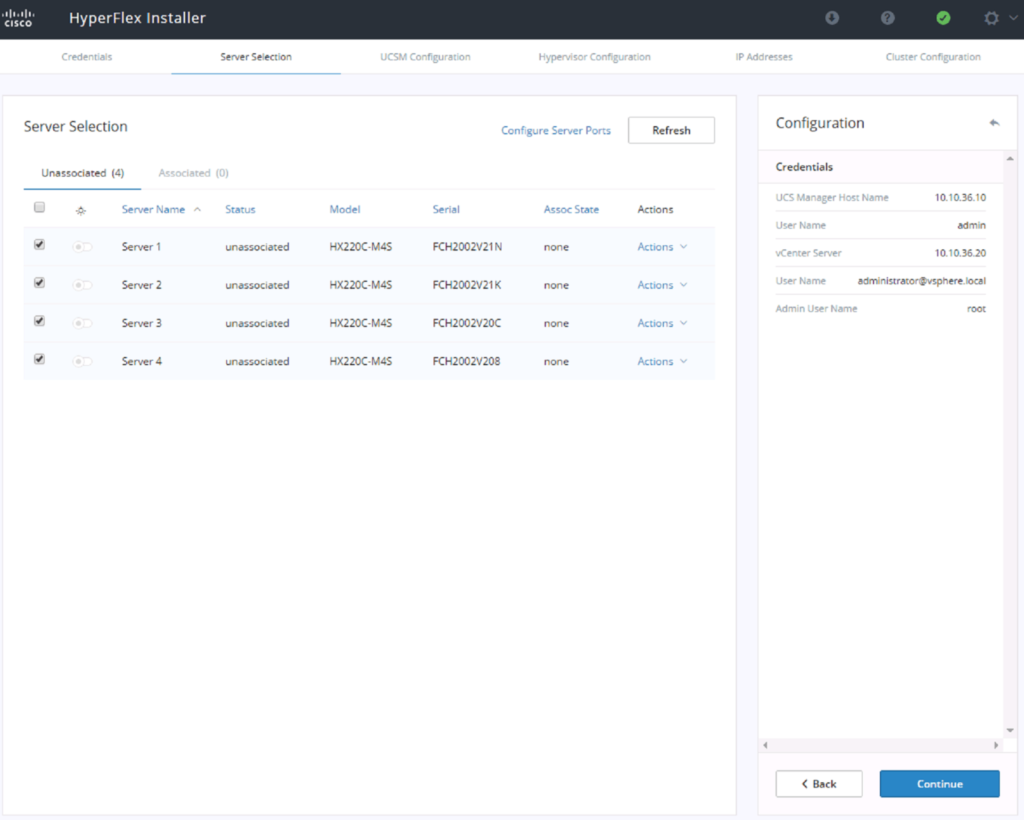Click the scroll down arrow in Configuration panel
This screenshot has height=820, width=1024.
point(1010,731)
